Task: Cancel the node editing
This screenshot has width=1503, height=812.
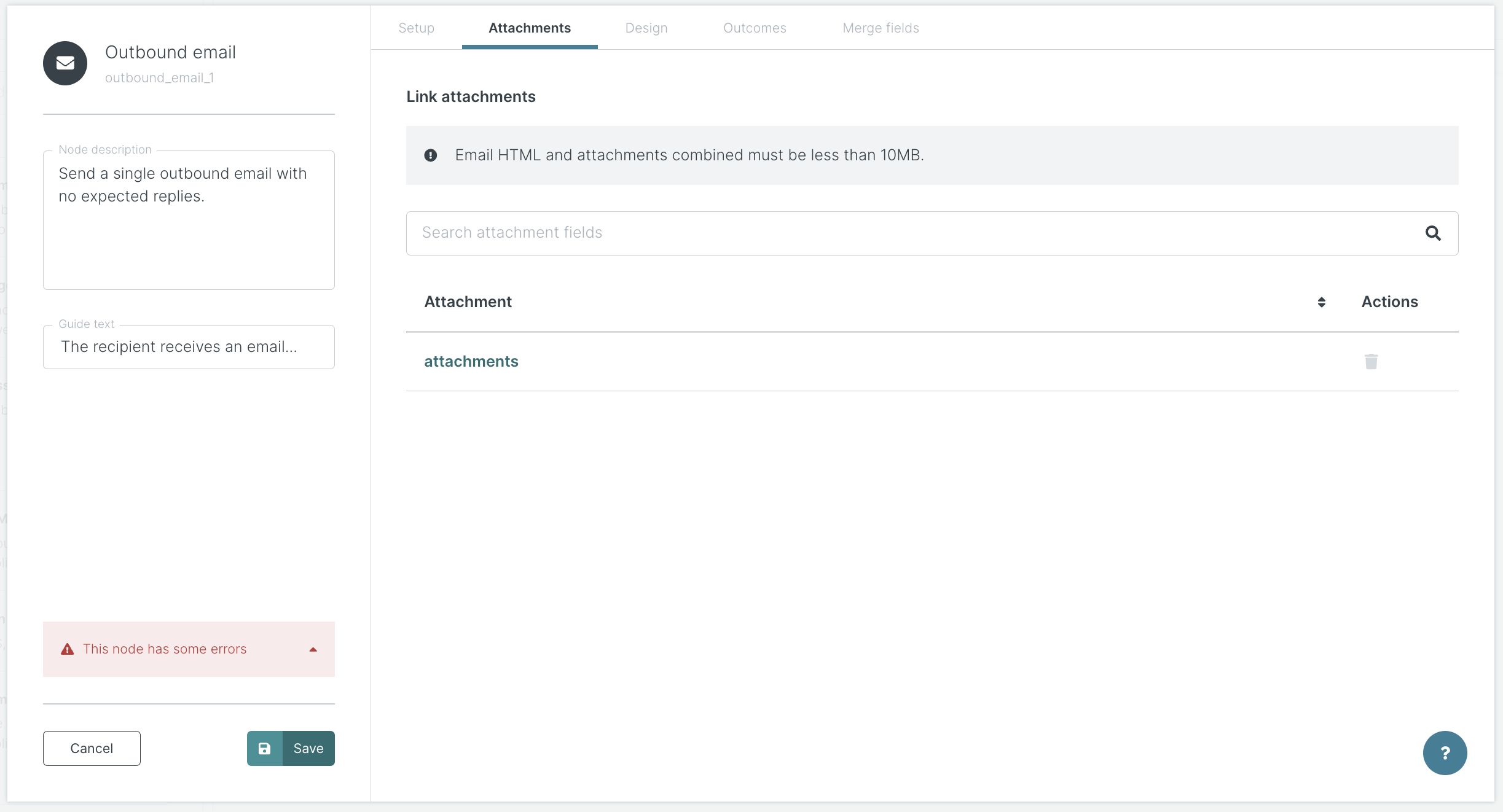Action: click(x=92, y=748)
